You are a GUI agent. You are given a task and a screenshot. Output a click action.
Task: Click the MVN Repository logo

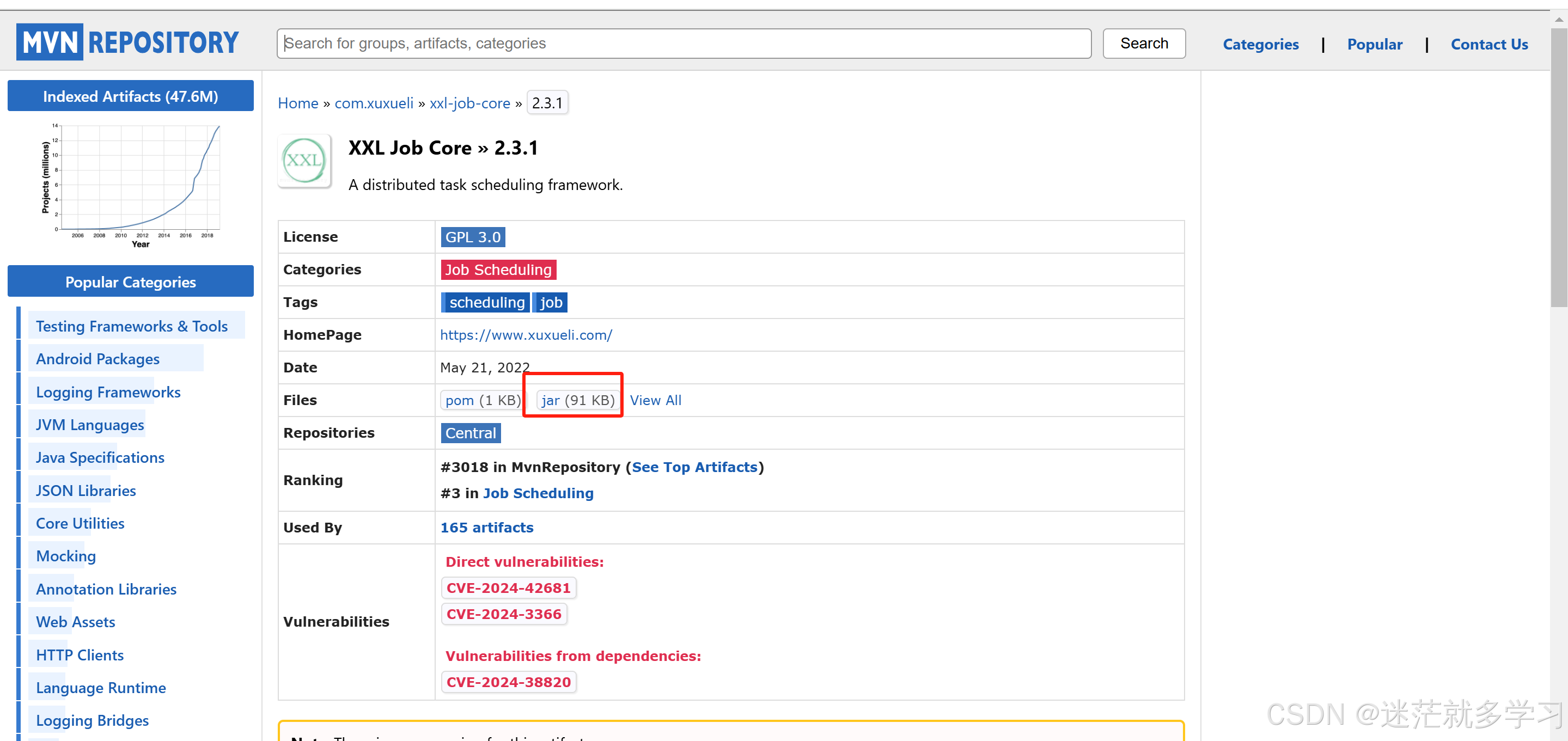tap(127, 42)
